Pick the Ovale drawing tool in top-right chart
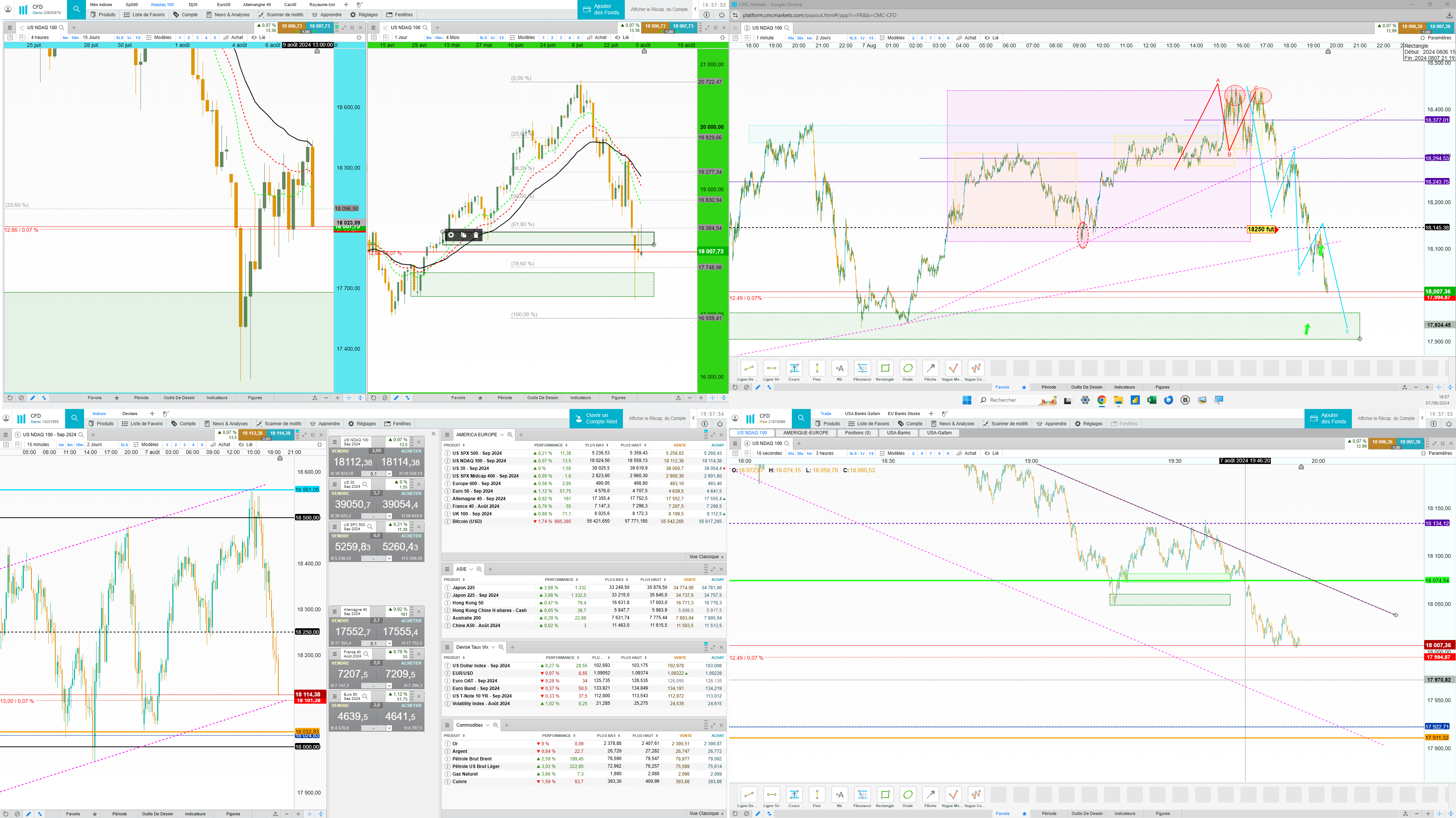Viewport: 1456px width, 818px height. 907,368
